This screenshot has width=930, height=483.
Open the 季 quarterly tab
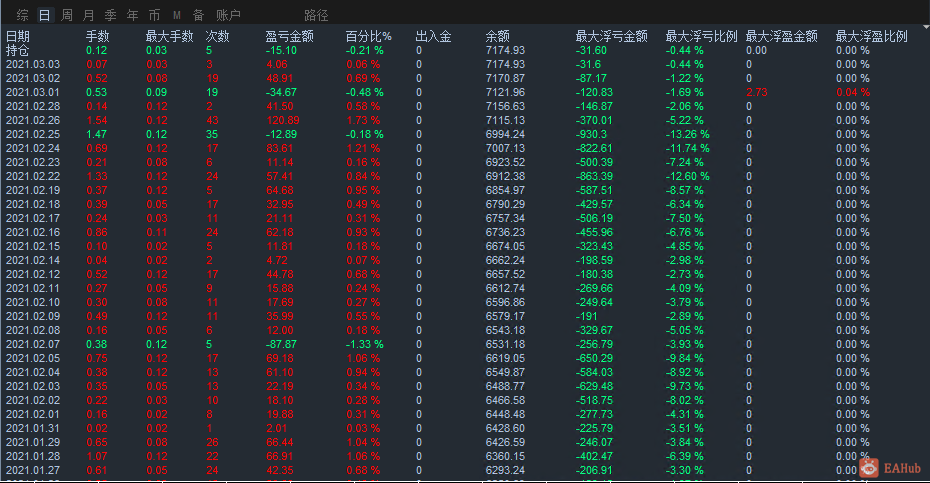coord(110,15)
